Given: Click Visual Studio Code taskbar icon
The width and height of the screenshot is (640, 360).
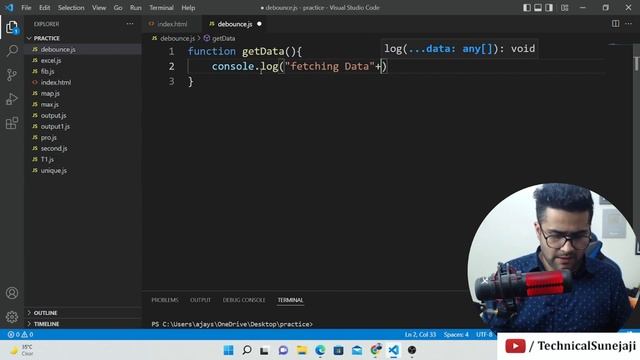Looking at the screenshot, I should [x=393, y=350].
